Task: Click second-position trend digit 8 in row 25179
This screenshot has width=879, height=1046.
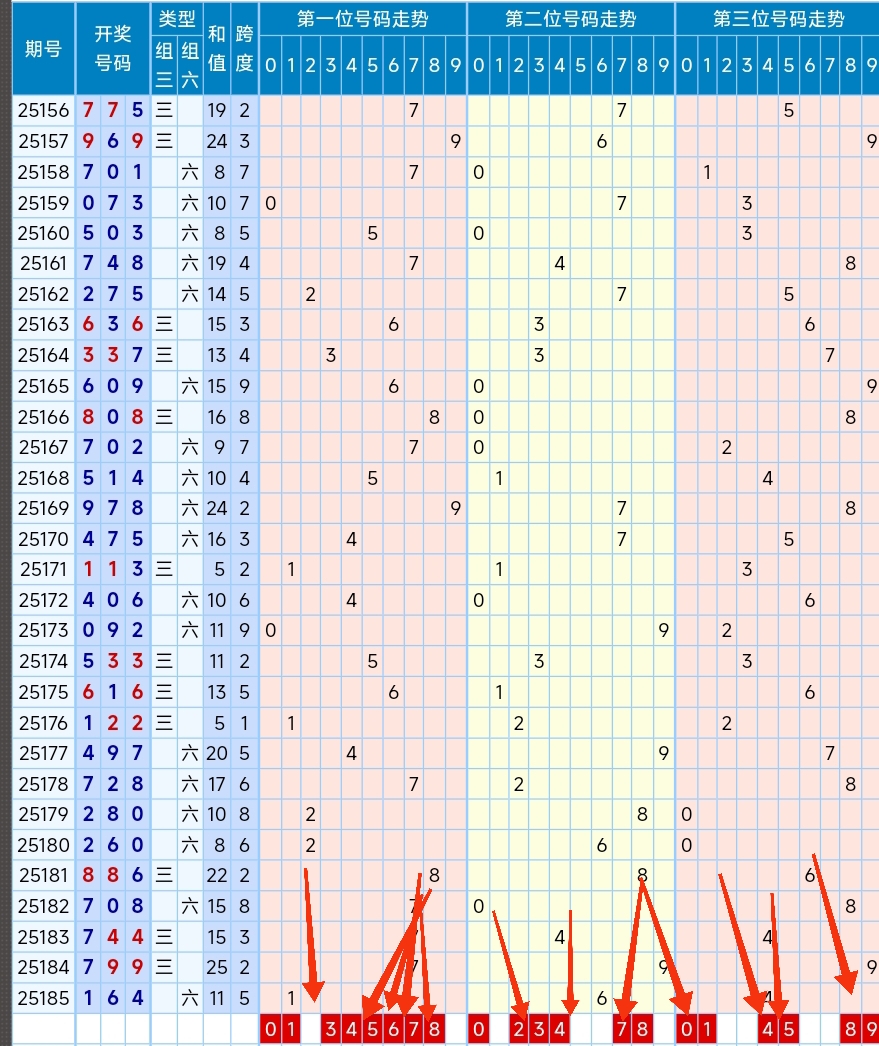Action: tap(642, 815)
